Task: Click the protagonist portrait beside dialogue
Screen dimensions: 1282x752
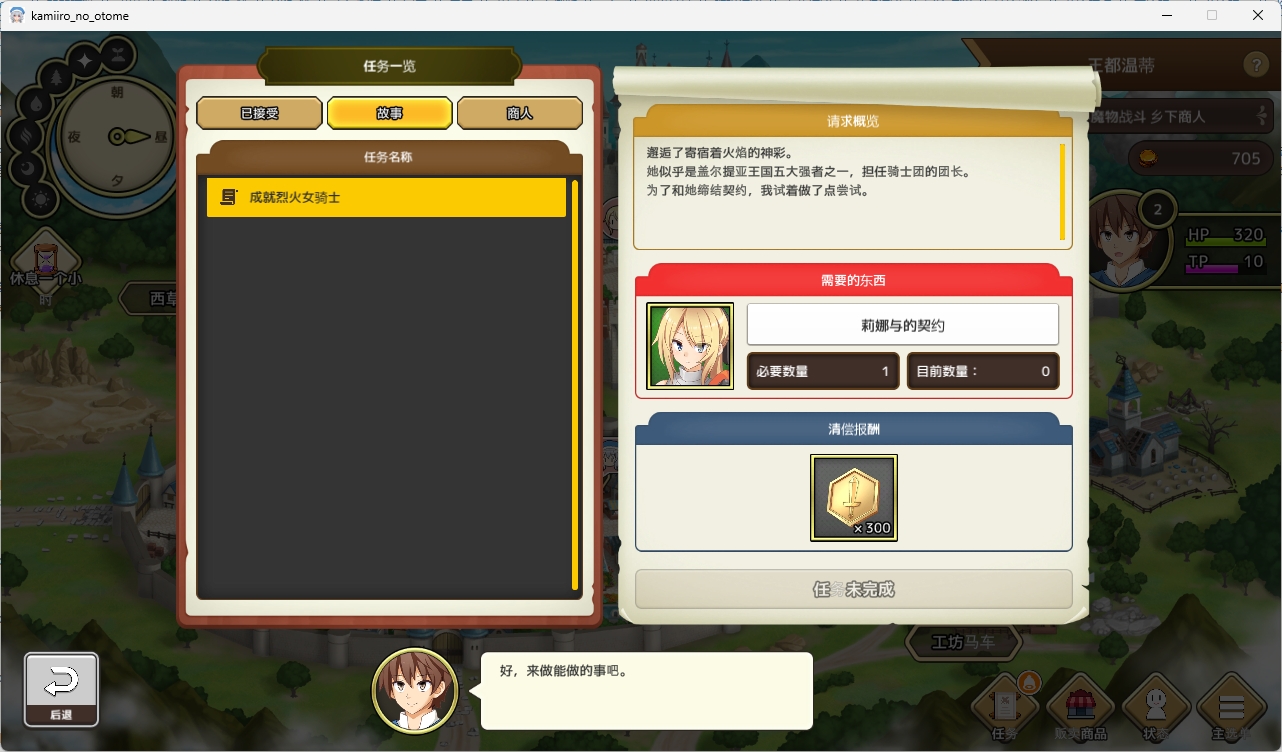Action: (415, 691)
